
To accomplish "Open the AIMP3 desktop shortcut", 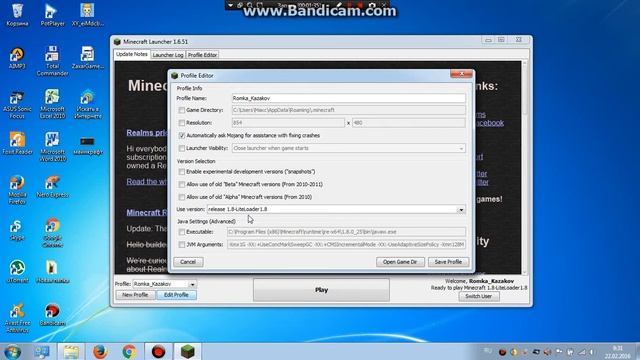I will click(x=17, y=58).
